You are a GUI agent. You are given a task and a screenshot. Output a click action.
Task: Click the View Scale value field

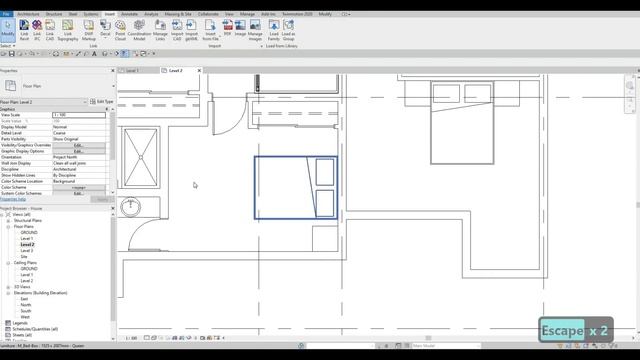pyautogui.click(x=79, y=115)
